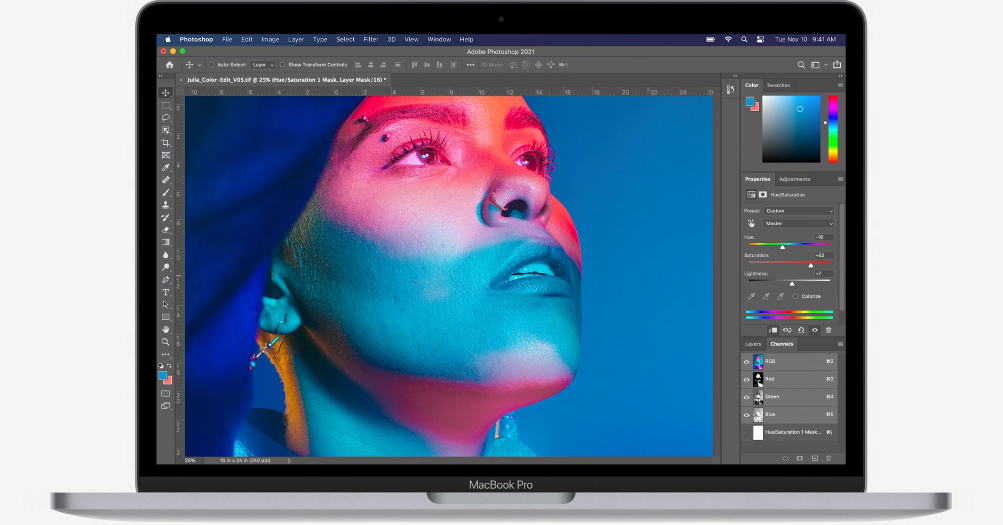Hide the Green channel eye icon

click(x=746, y=397)
